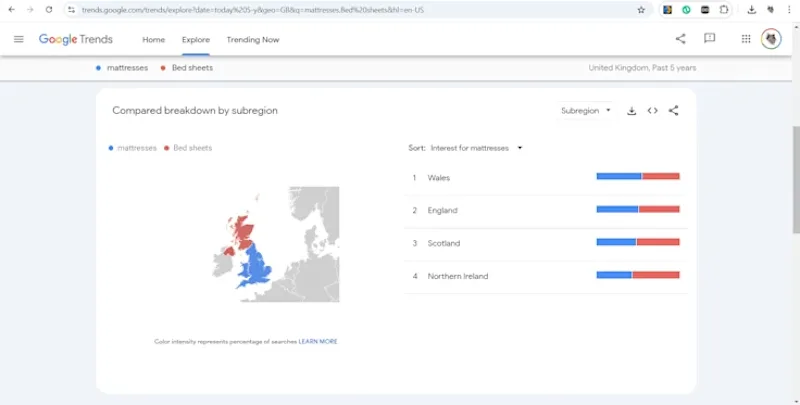Open the green circular browser extension
Image resolution: width=800 pixels, height=405 pixels.
pos(686,10)
